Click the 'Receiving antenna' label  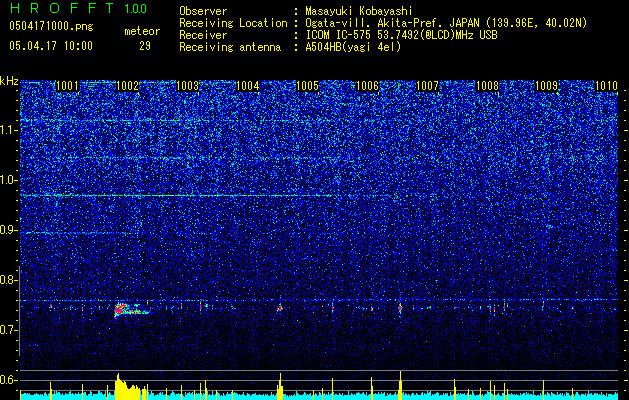[230, 47]
